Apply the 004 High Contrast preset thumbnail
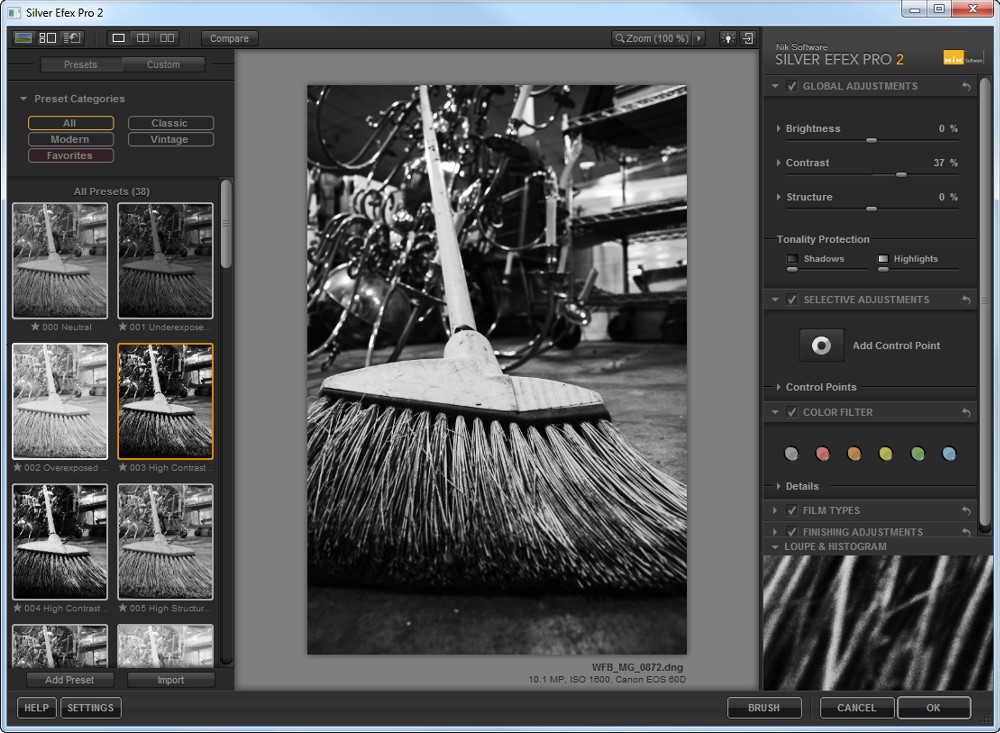 [60, 542]
